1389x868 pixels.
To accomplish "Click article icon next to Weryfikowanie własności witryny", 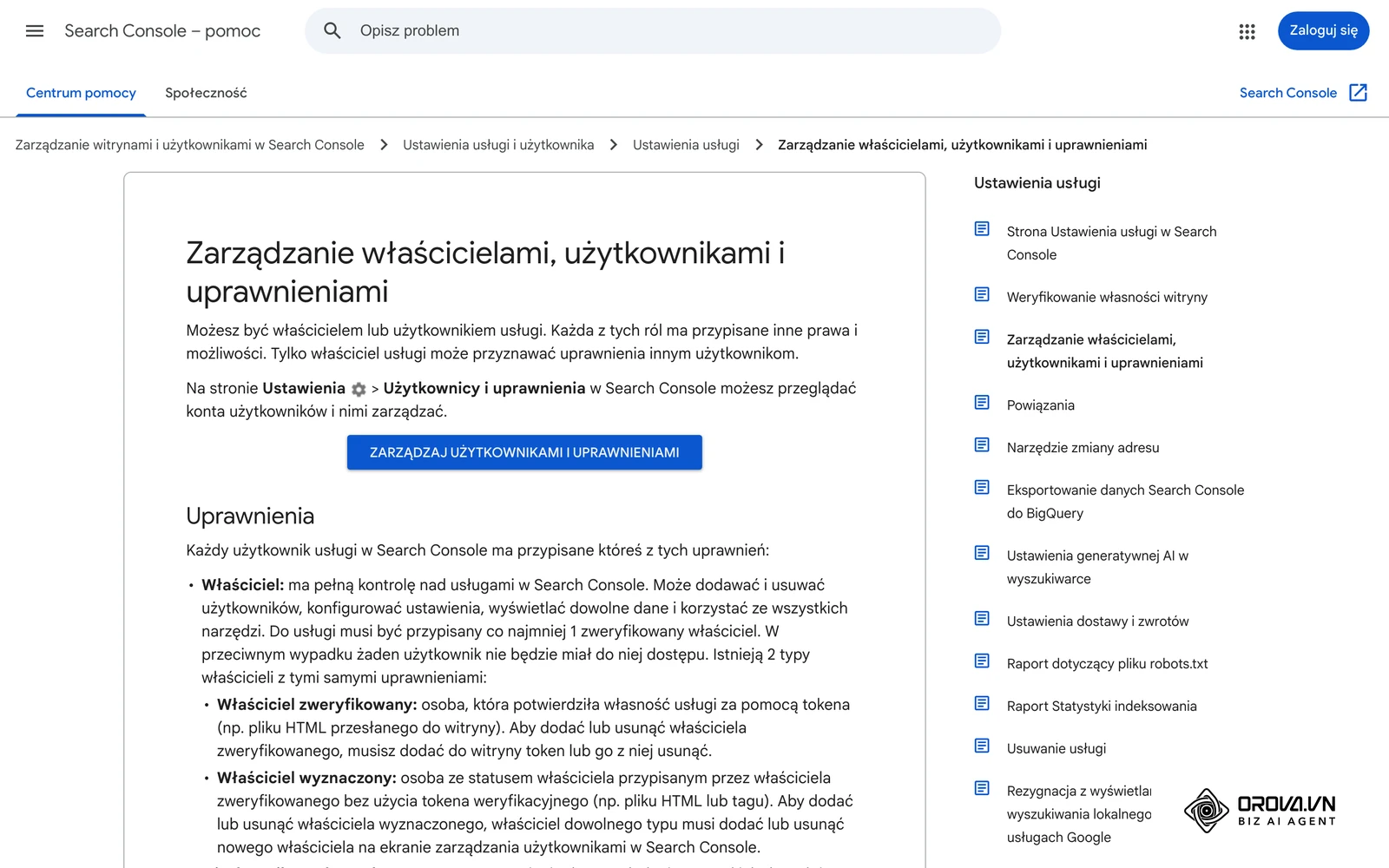I will (x=982, y=295).
